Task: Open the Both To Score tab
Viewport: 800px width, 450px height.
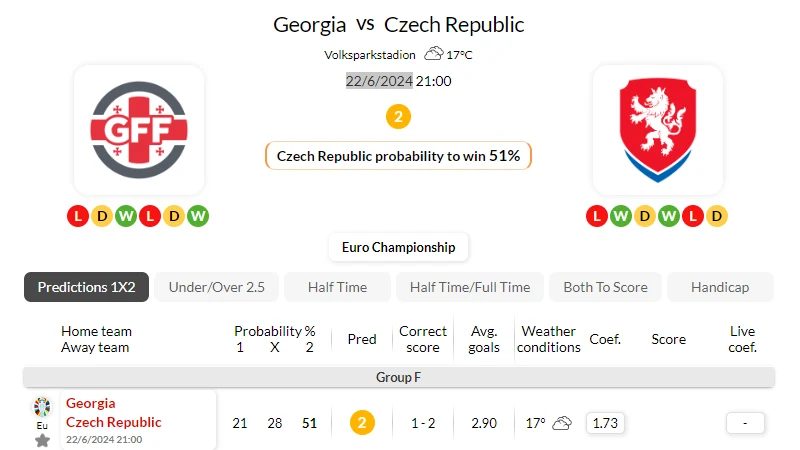Action: (x=605, y=287)
